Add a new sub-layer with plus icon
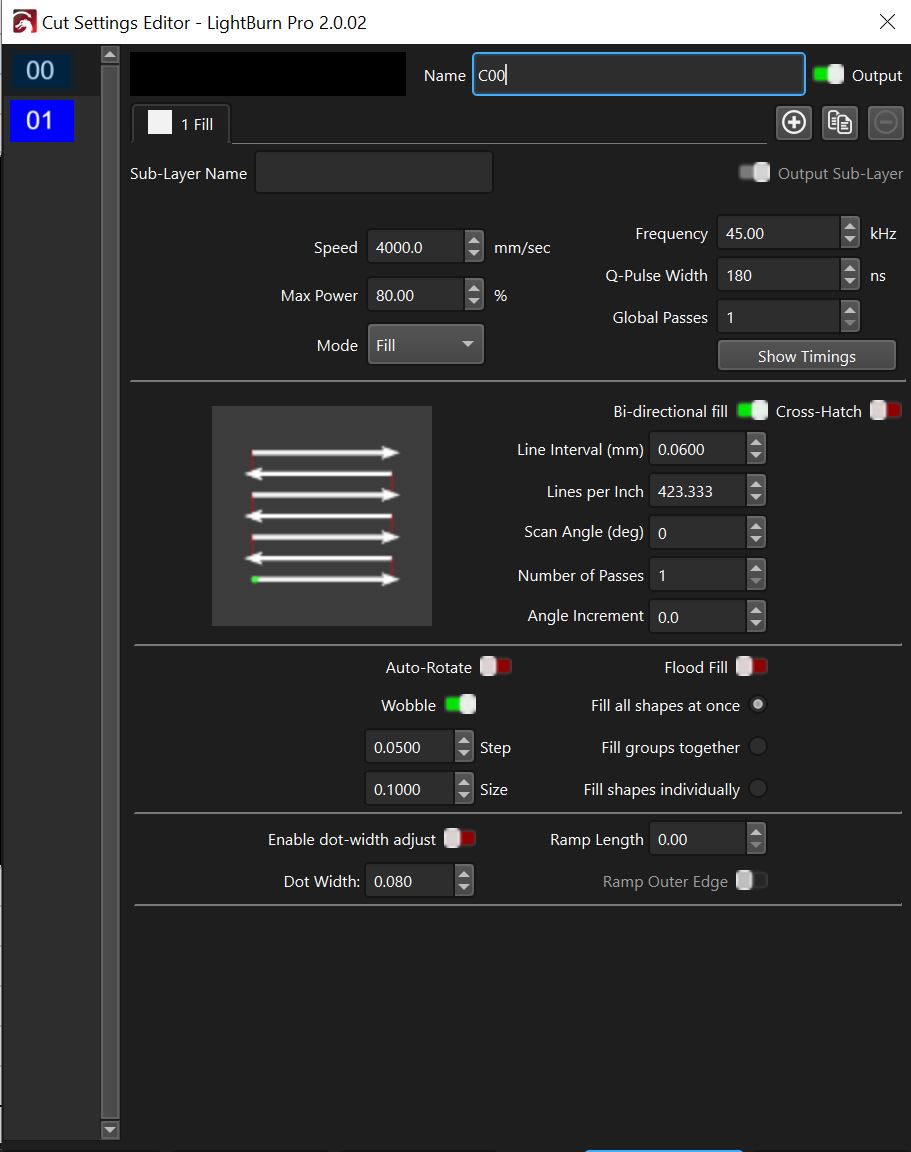 point(793,122)
